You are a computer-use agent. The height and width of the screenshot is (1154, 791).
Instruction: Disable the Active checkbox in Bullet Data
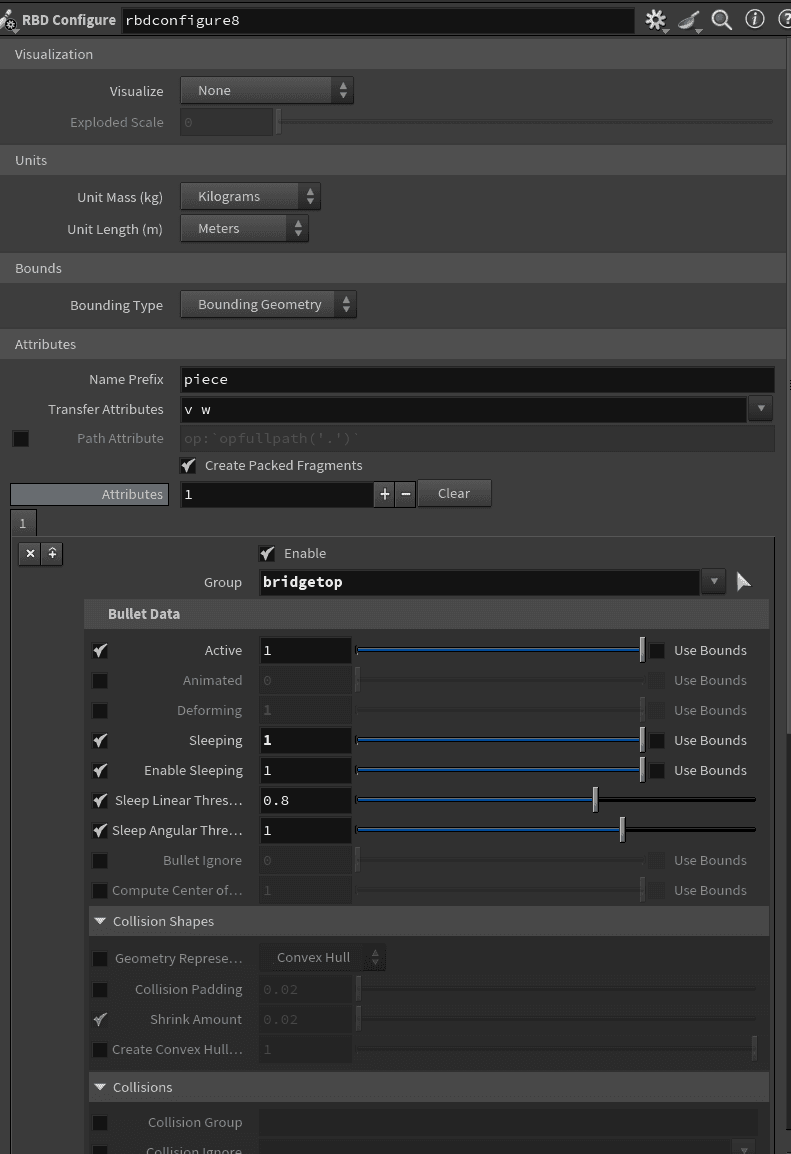pyautogui.click(x=99, y=650)
